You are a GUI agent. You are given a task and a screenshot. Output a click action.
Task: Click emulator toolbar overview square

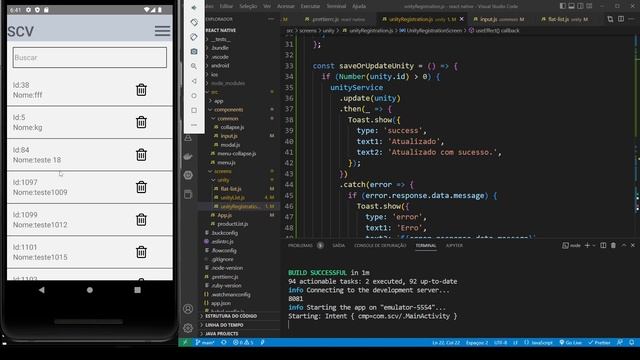coord(194,110)
